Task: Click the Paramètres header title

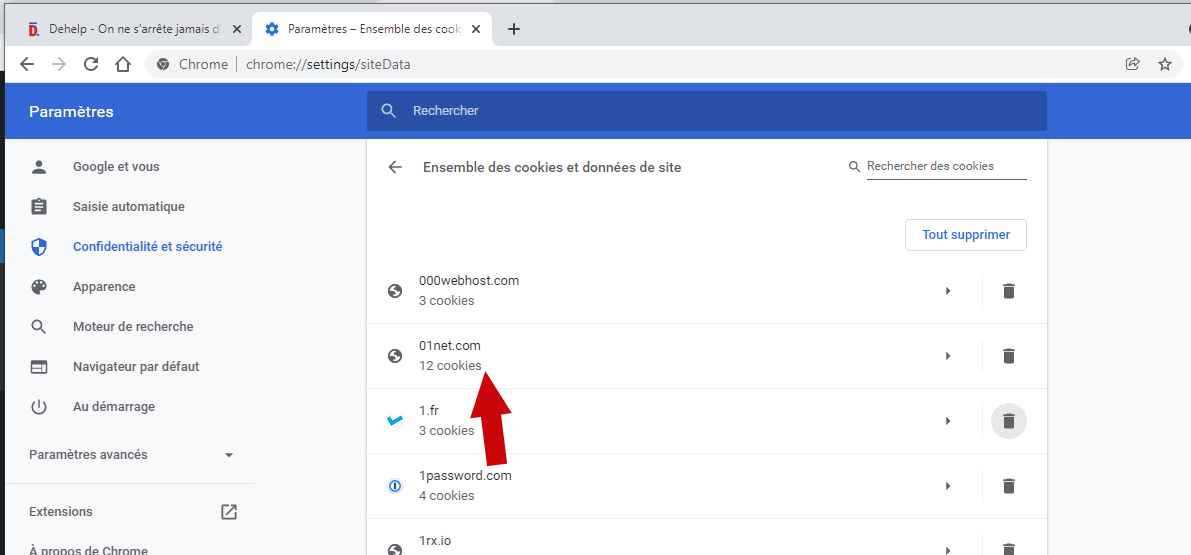Action: click(x=71, y=112)
